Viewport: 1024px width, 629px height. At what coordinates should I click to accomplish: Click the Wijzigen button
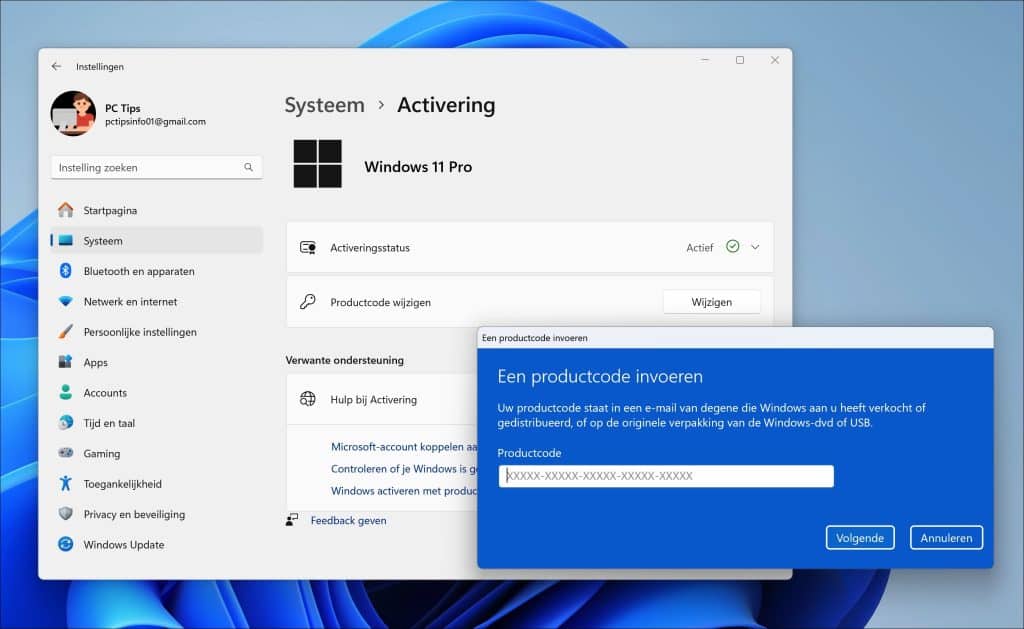point(712,302)
